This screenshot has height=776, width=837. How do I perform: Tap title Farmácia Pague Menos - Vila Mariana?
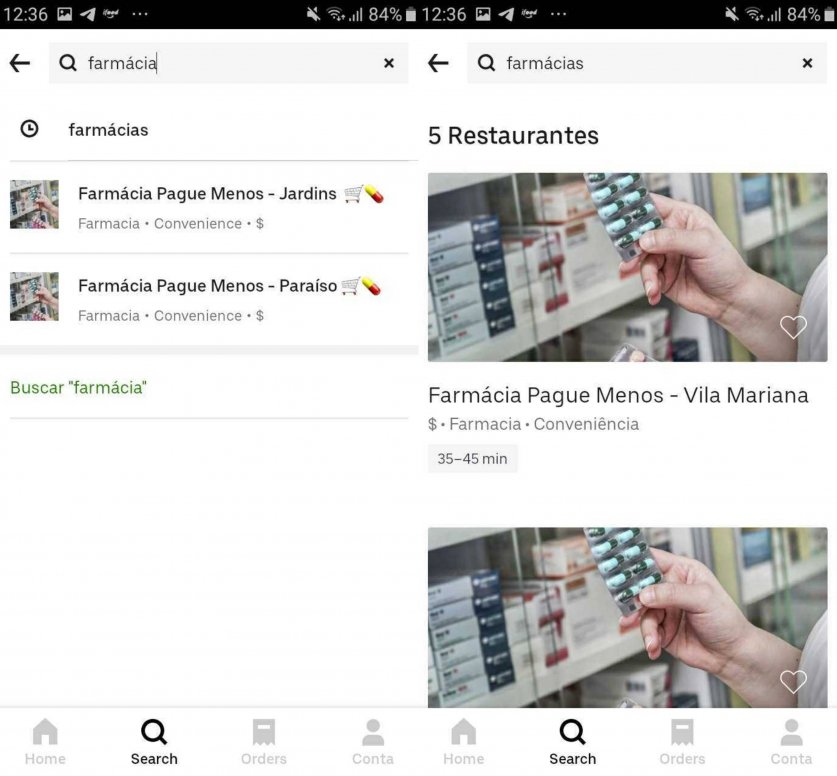618,395
